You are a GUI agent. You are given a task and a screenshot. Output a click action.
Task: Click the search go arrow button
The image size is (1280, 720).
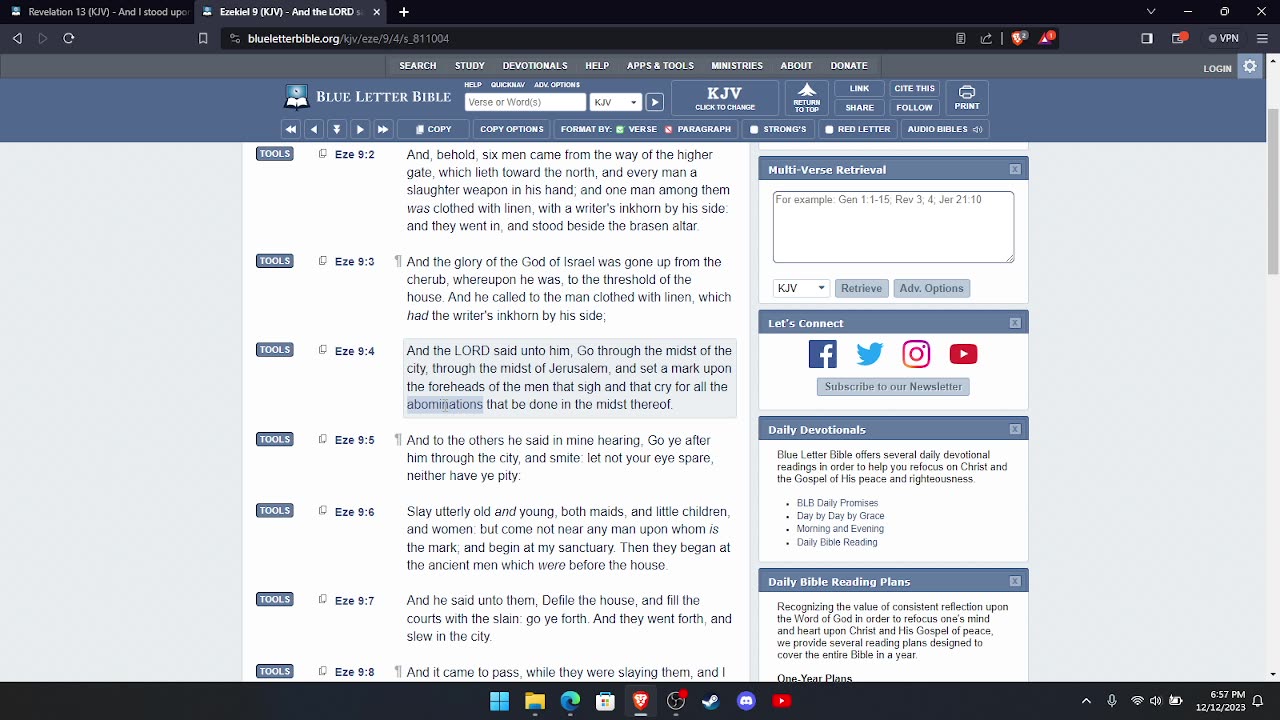point(654,102)
